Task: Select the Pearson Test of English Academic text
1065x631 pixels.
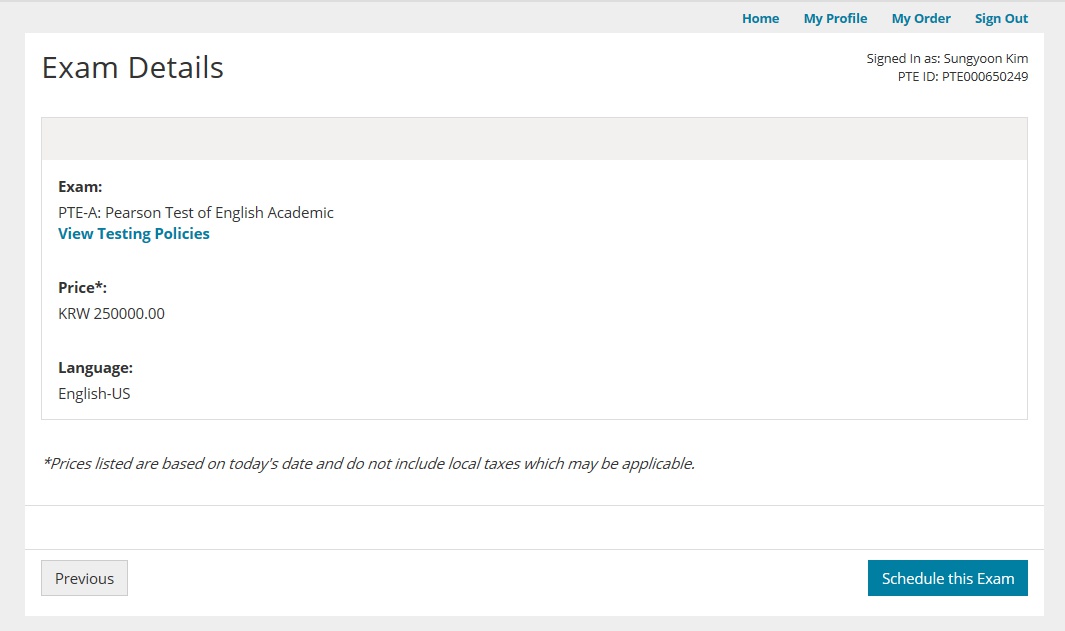Action: pyautogui.click(x=196, y=212)
